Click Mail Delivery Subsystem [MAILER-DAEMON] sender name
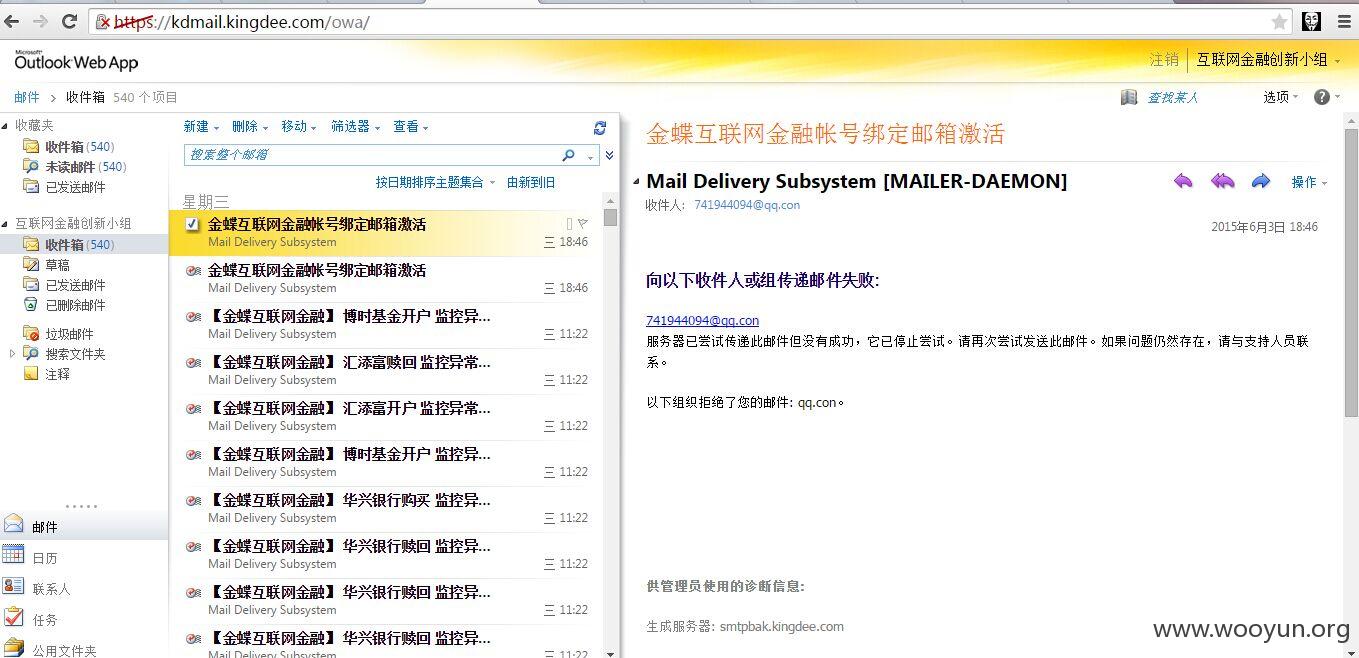1359x658 pixels. [x=856, y=181]
